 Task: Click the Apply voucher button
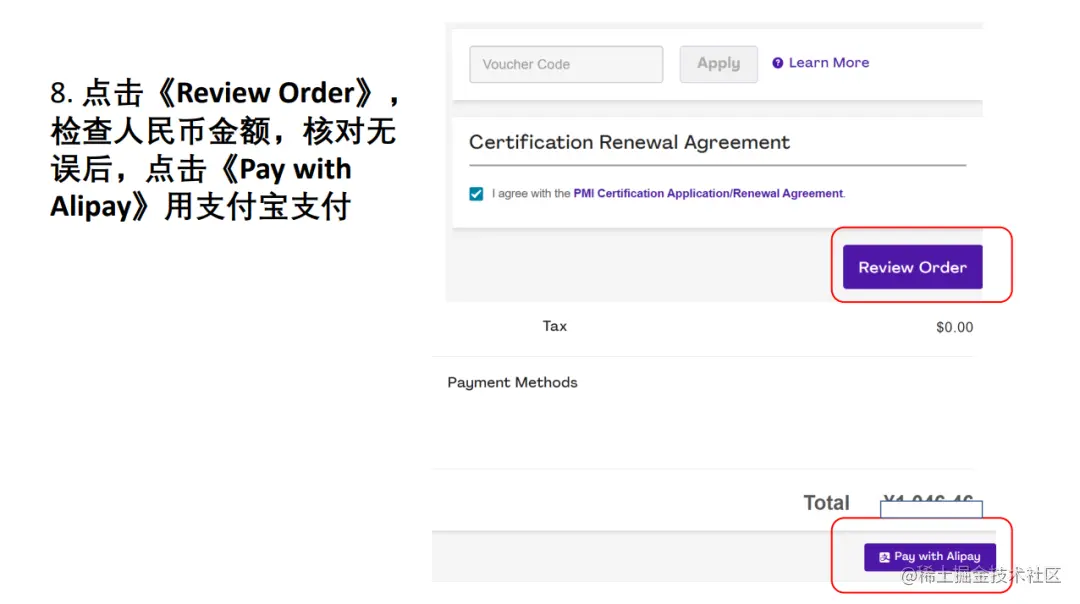718,64
